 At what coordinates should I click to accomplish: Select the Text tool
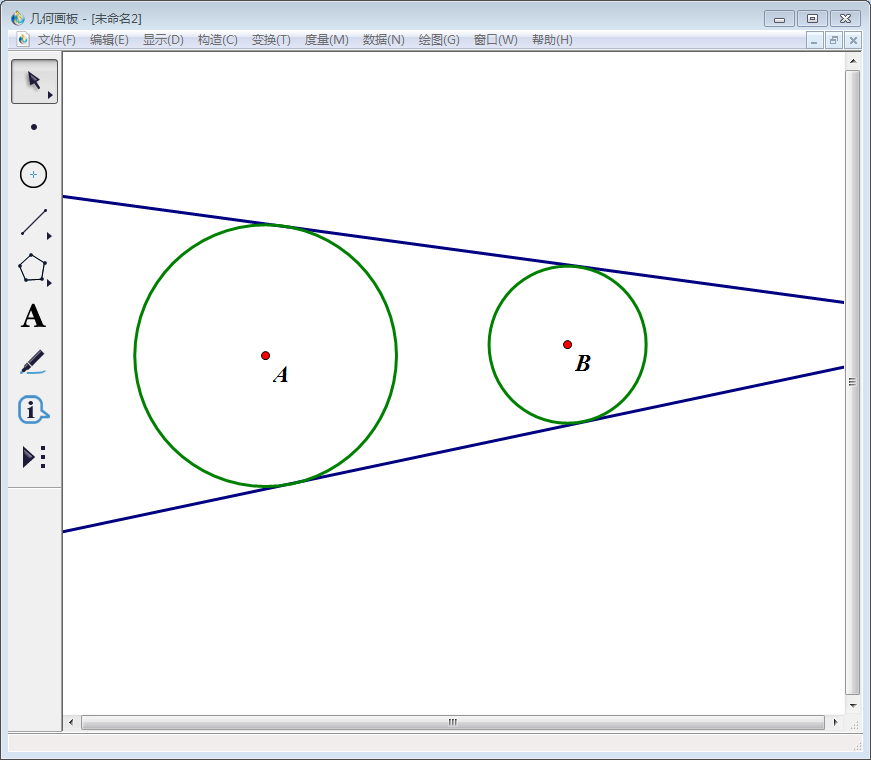coord(33,316)
